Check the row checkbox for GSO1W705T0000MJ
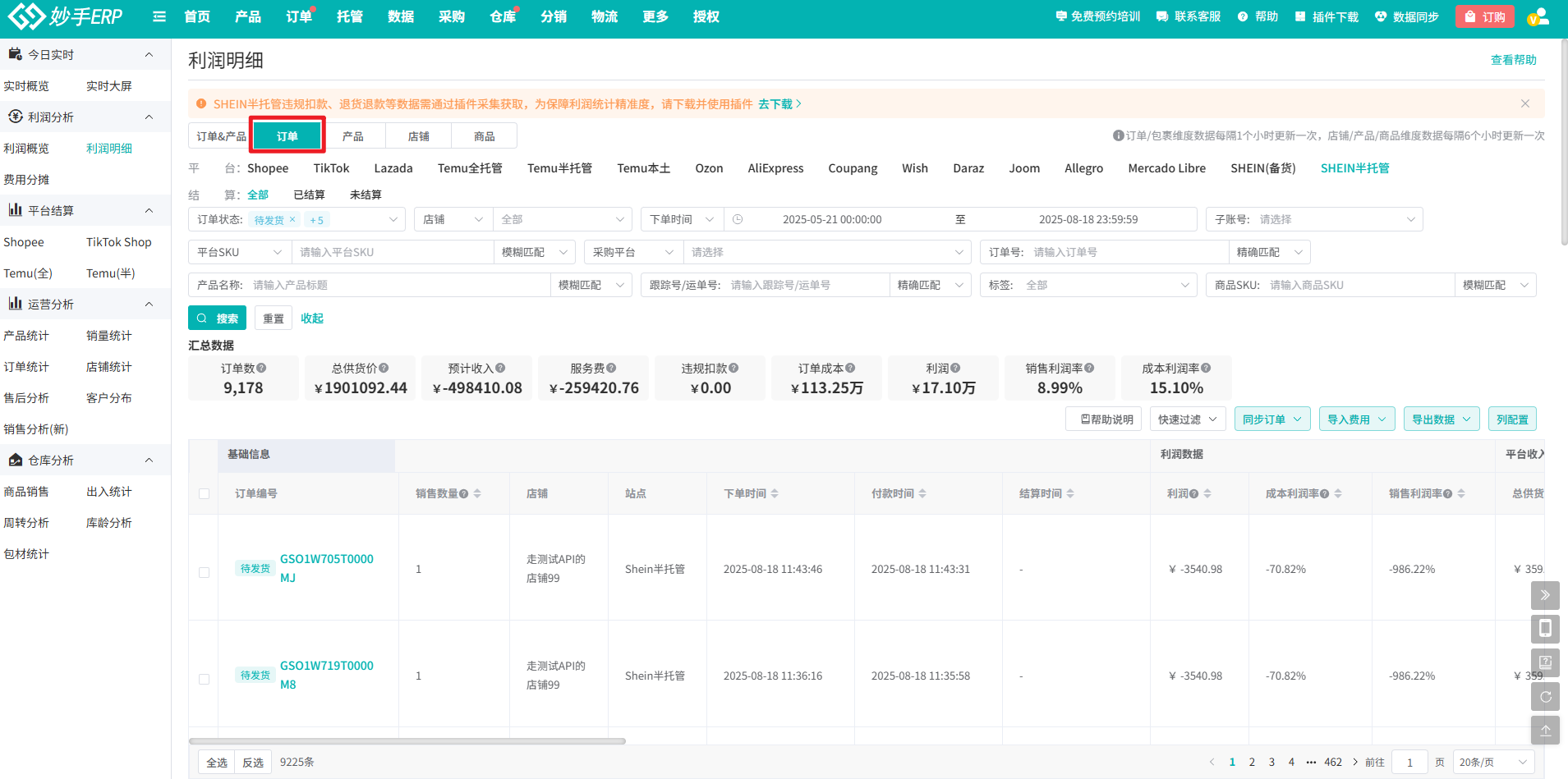1568x779 pixels. (204, 572)
